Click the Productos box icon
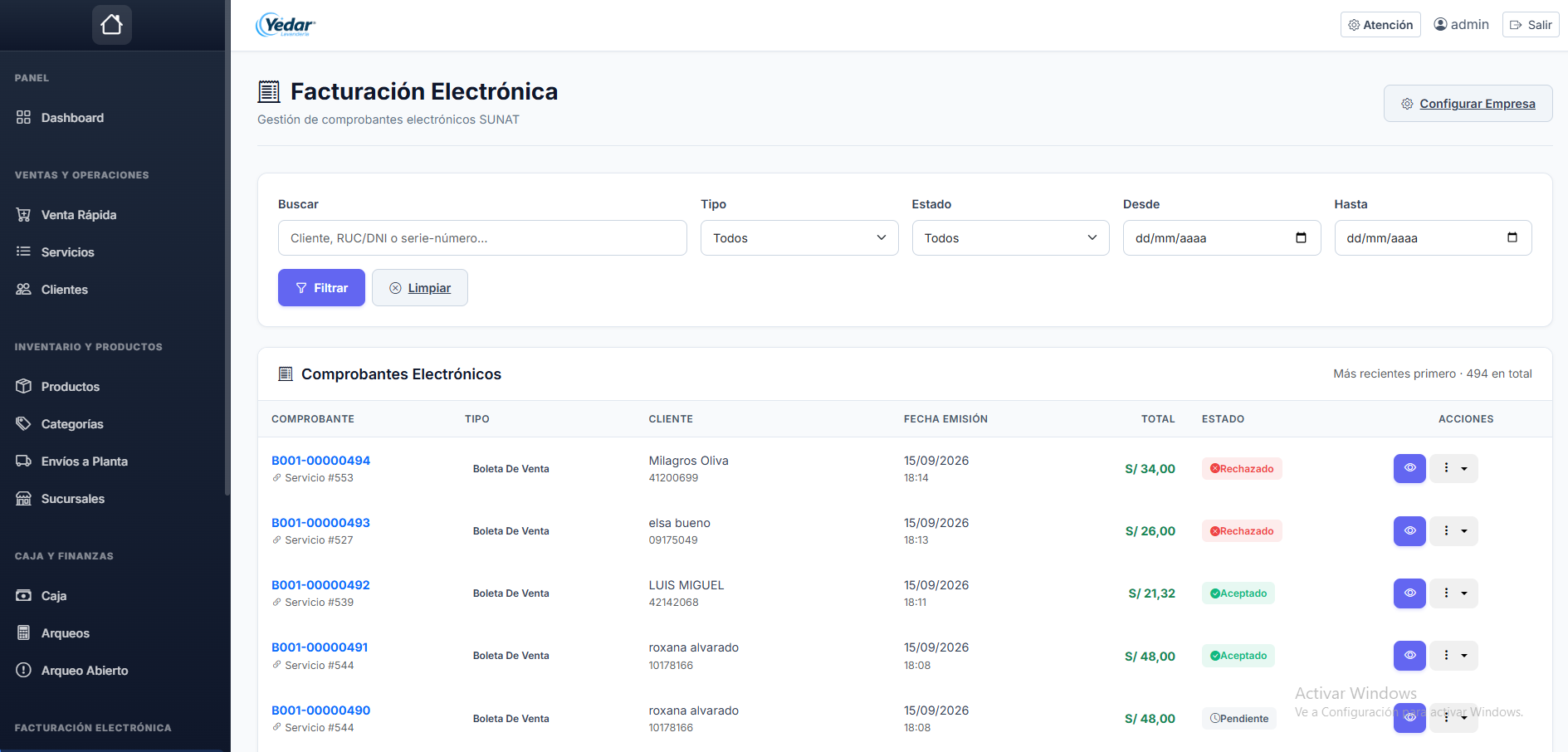This screenshot has width=1568, height=752. coord(23,386)
